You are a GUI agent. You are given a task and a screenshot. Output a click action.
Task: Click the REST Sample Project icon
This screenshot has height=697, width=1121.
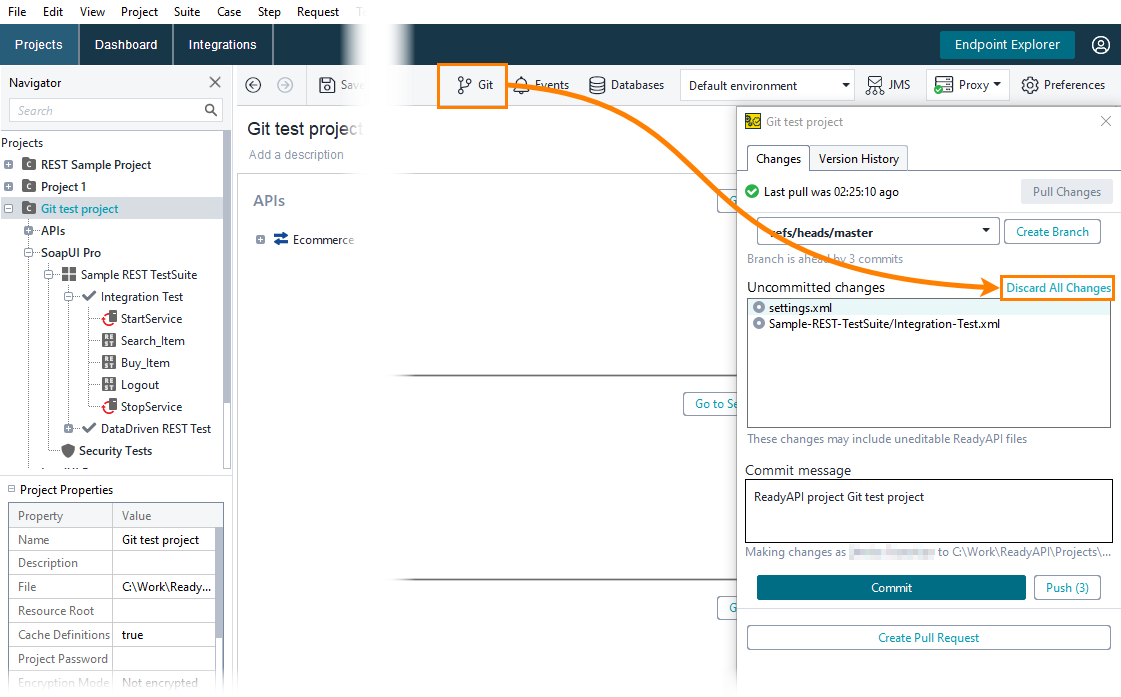pos(29,164)
